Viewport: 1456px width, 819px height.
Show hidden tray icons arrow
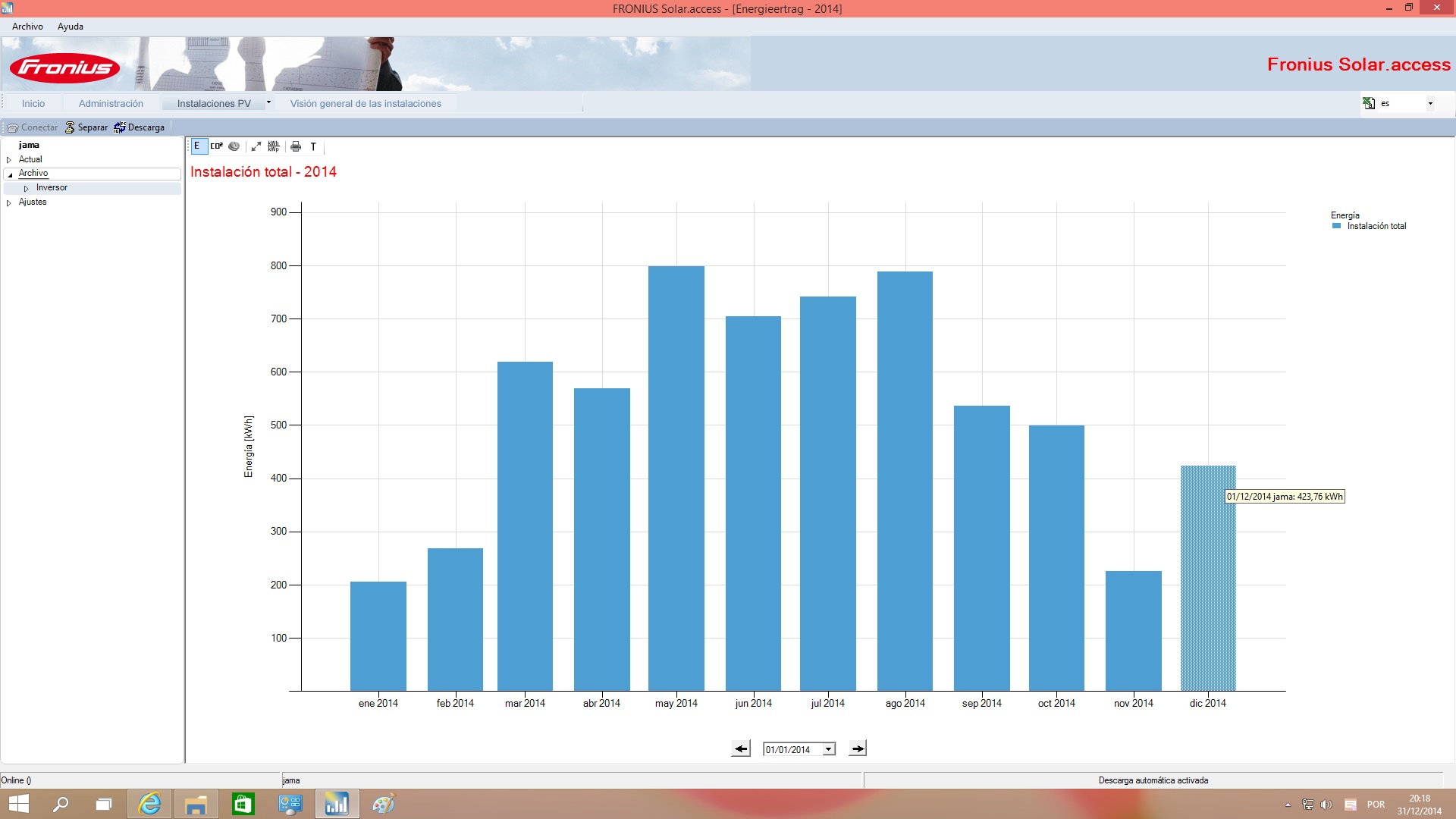coord(1288,805)
